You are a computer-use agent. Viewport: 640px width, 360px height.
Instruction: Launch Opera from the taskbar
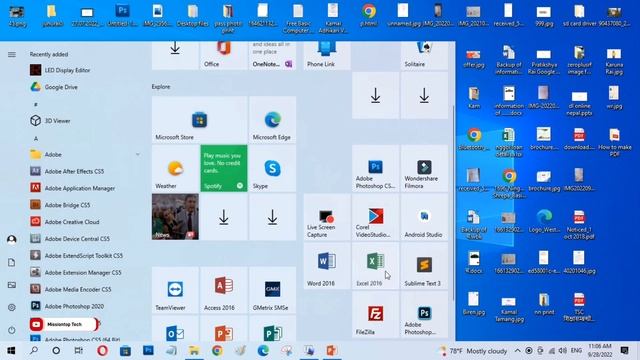click(102, 351)
